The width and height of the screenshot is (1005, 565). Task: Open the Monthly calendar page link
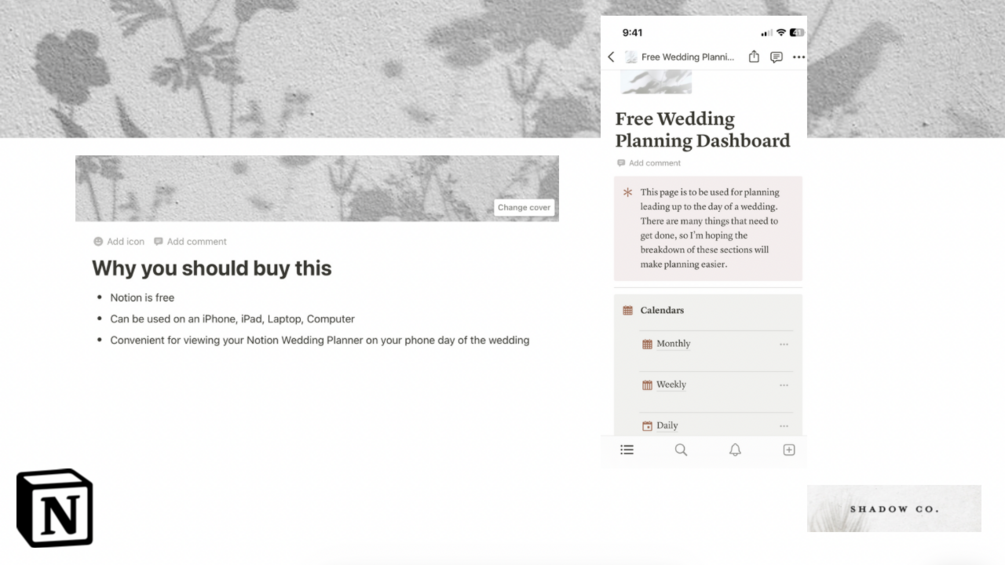[x=673, y=343]
